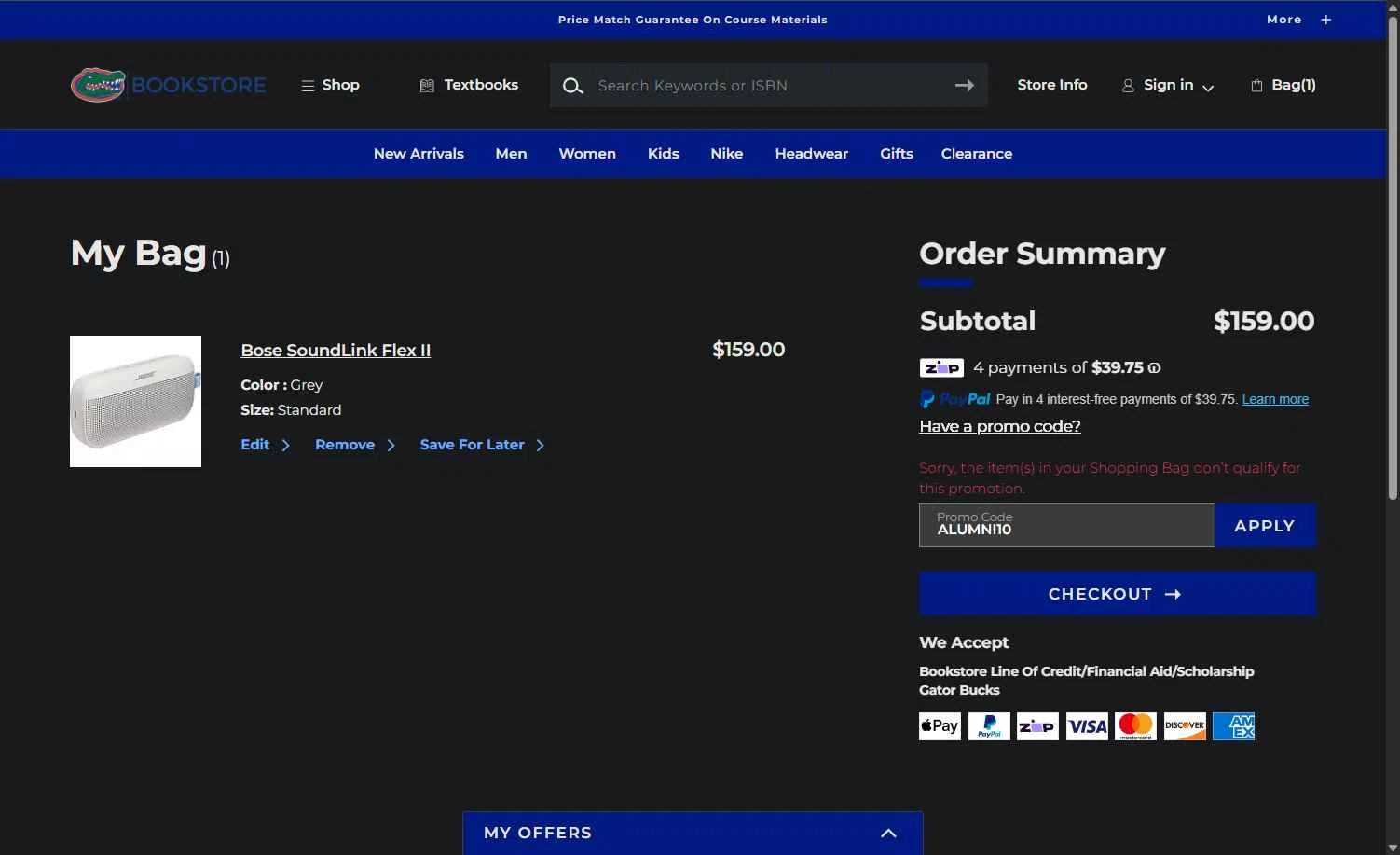Click the Zip payment icon under We Accept

[x=1037, y=726]
